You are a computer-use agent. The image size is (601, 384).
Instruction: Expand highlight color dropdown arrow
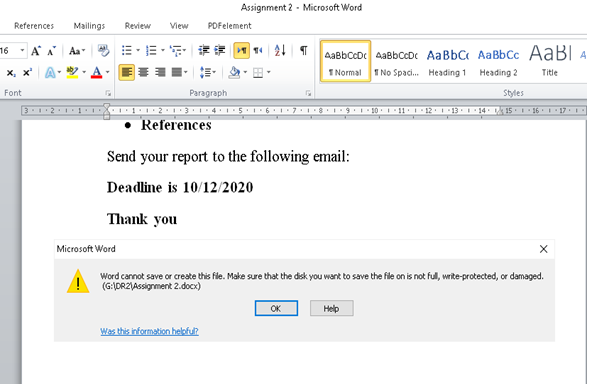pyautogui.click(x=84, y=72)
